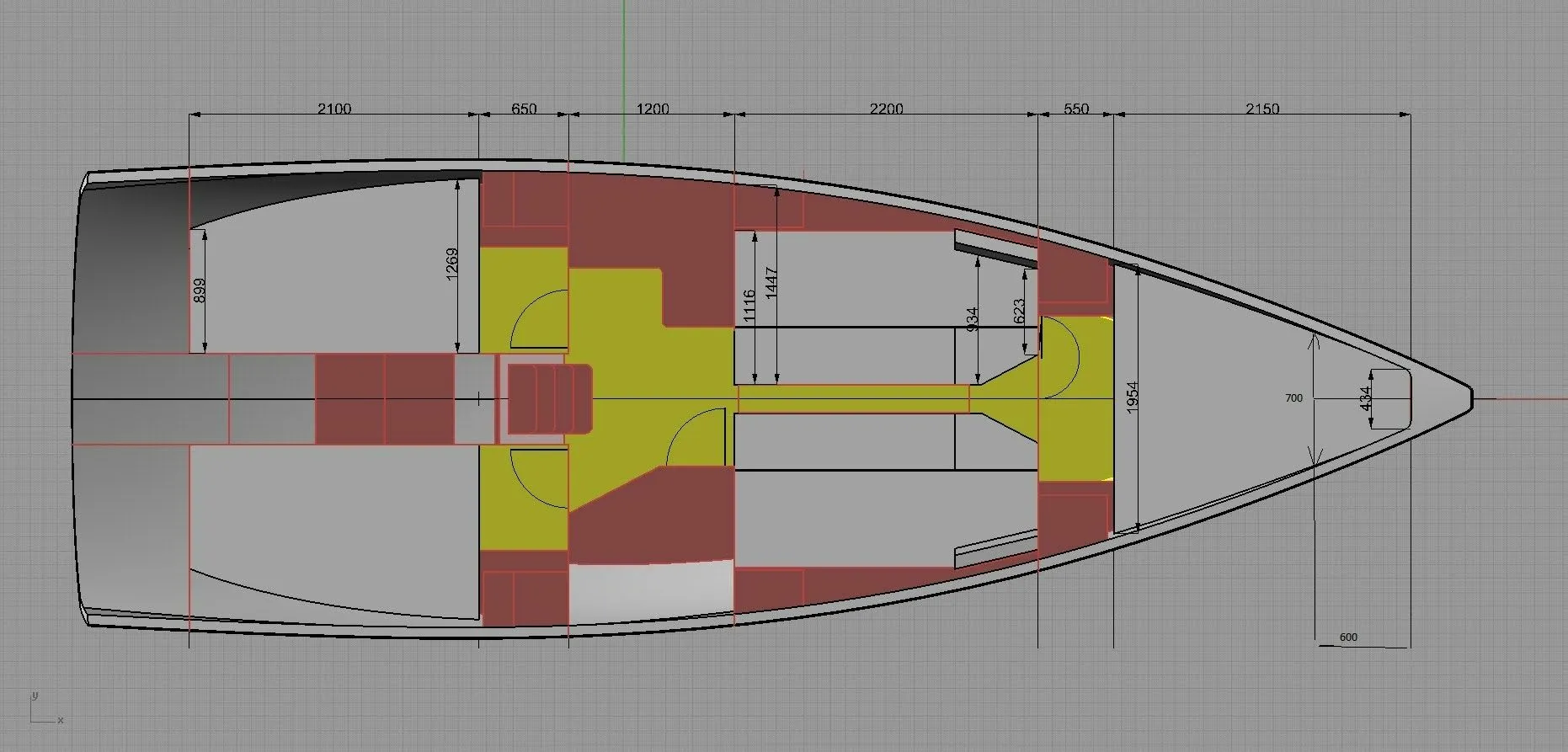Click the 2150 dimension text

pos(1261,109)
